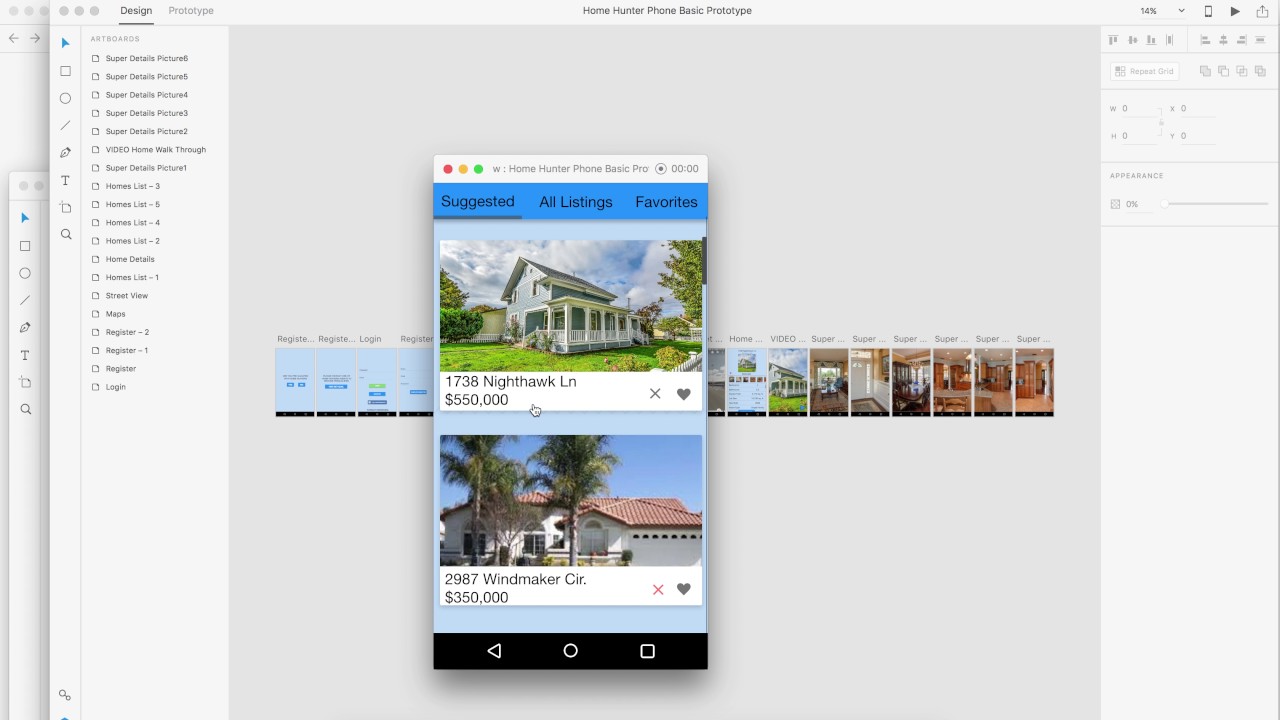Image resolution: width=1280 pixels, height=720 pixels.
Task: Click the VIDEO artboard thumbnail on canvas
Action: [x=788, y=381]
